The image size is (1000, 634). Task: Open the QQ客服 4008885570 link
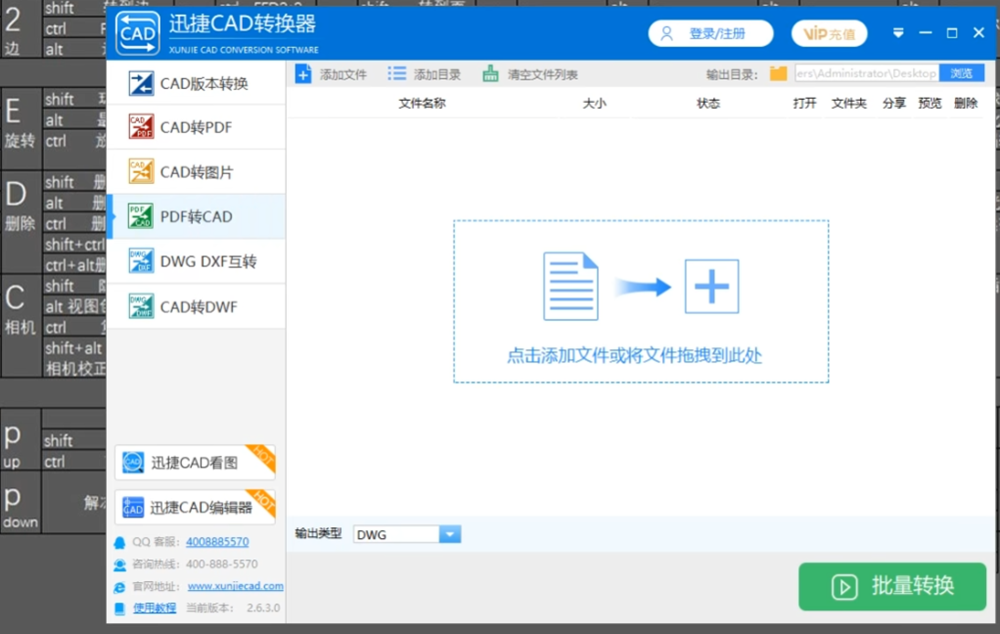pos(217,542)
